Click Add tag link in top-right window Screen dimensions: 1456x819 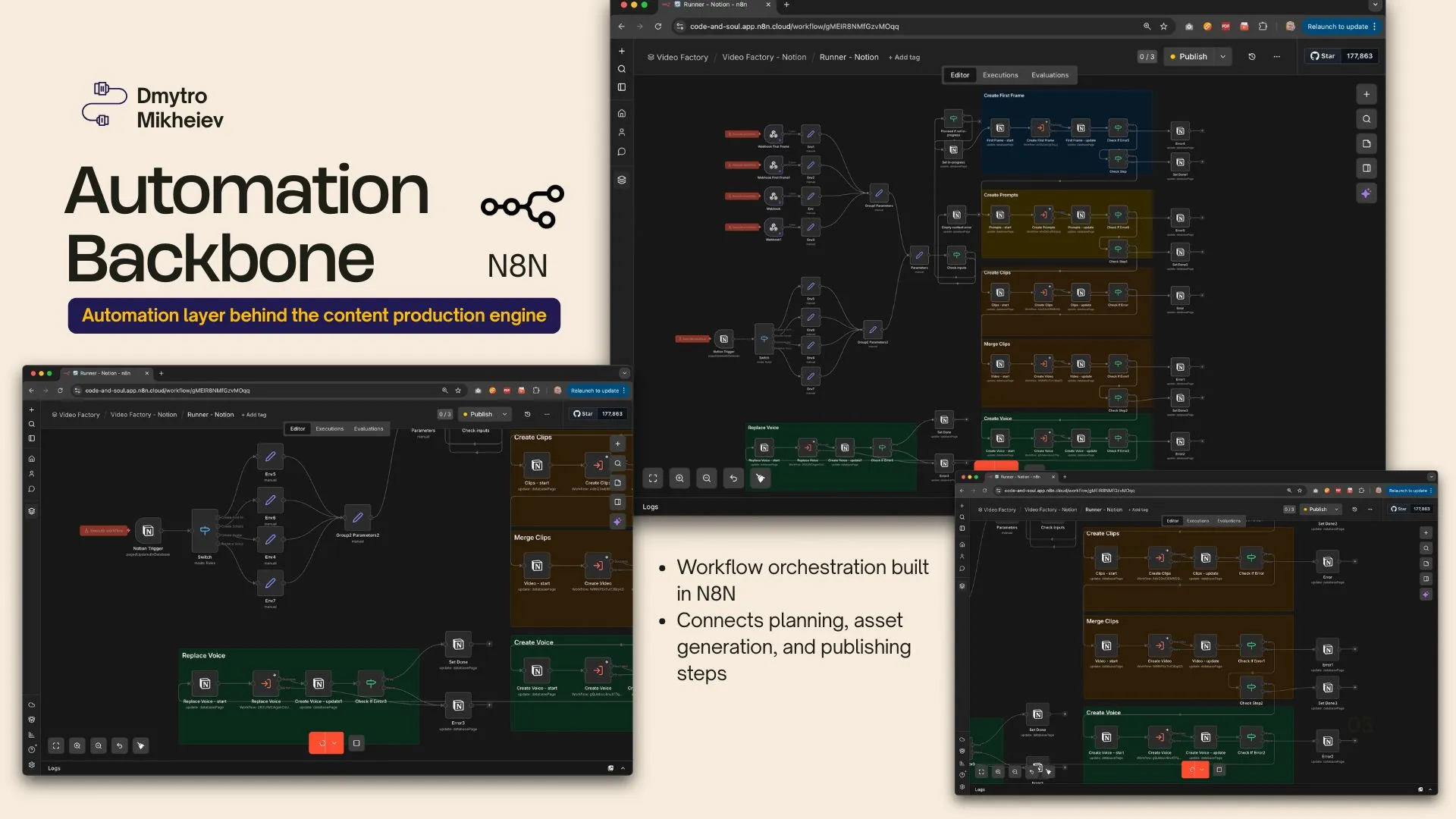tap(904, 58)
